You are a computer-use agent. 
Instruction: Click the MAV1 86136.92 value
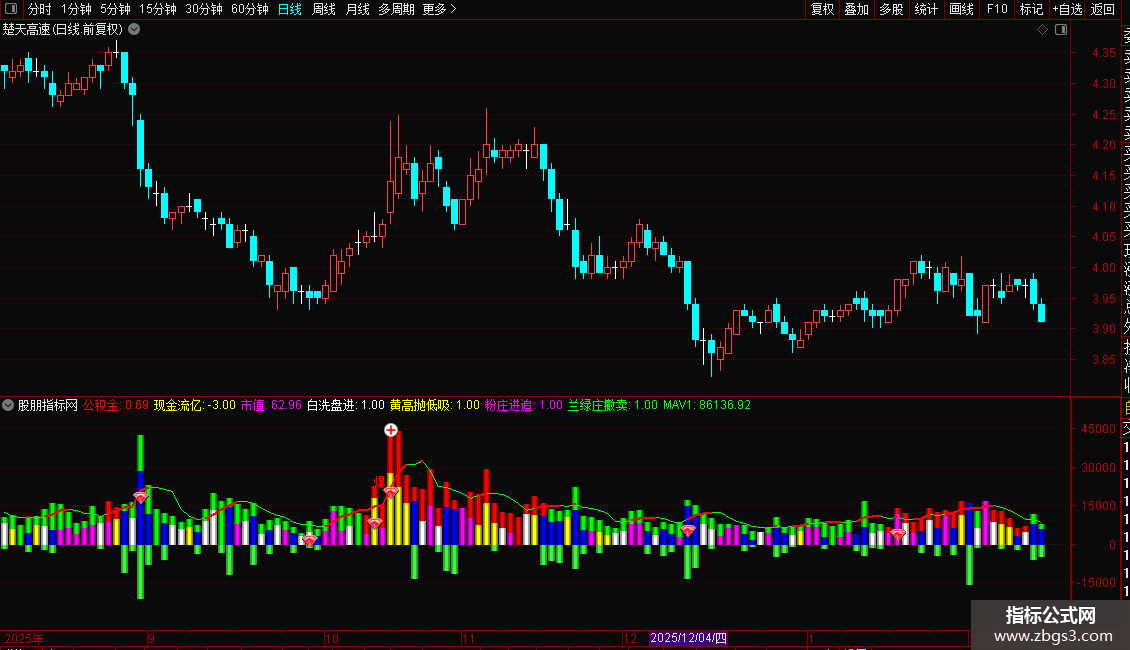pyautogui.click(x=707, y=405)
